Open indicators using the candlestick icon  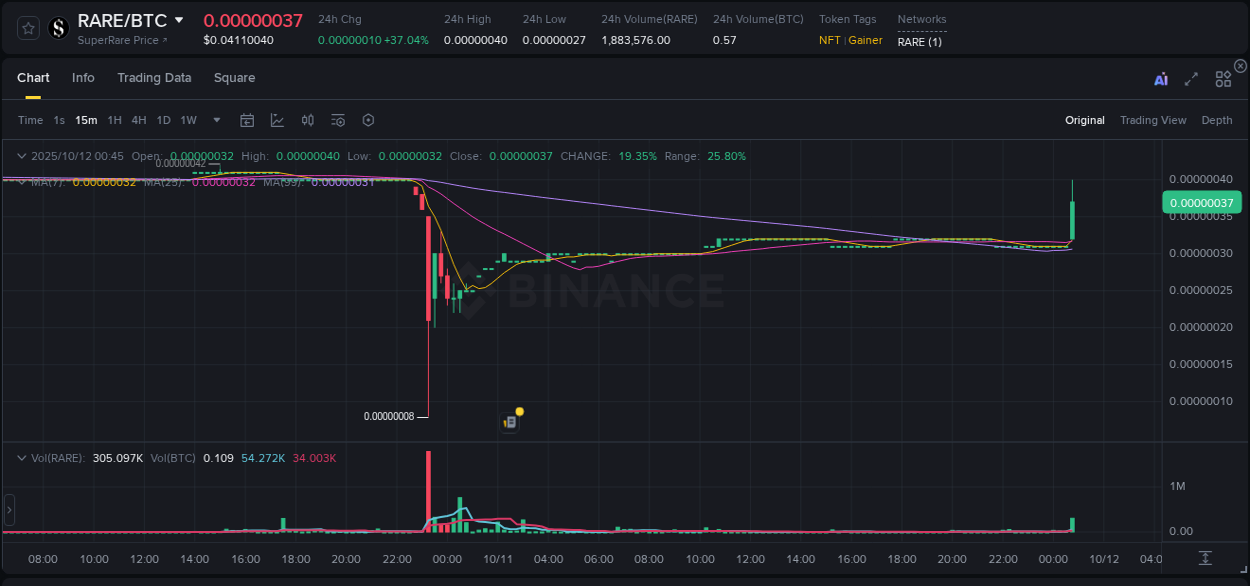pos(307,120)
